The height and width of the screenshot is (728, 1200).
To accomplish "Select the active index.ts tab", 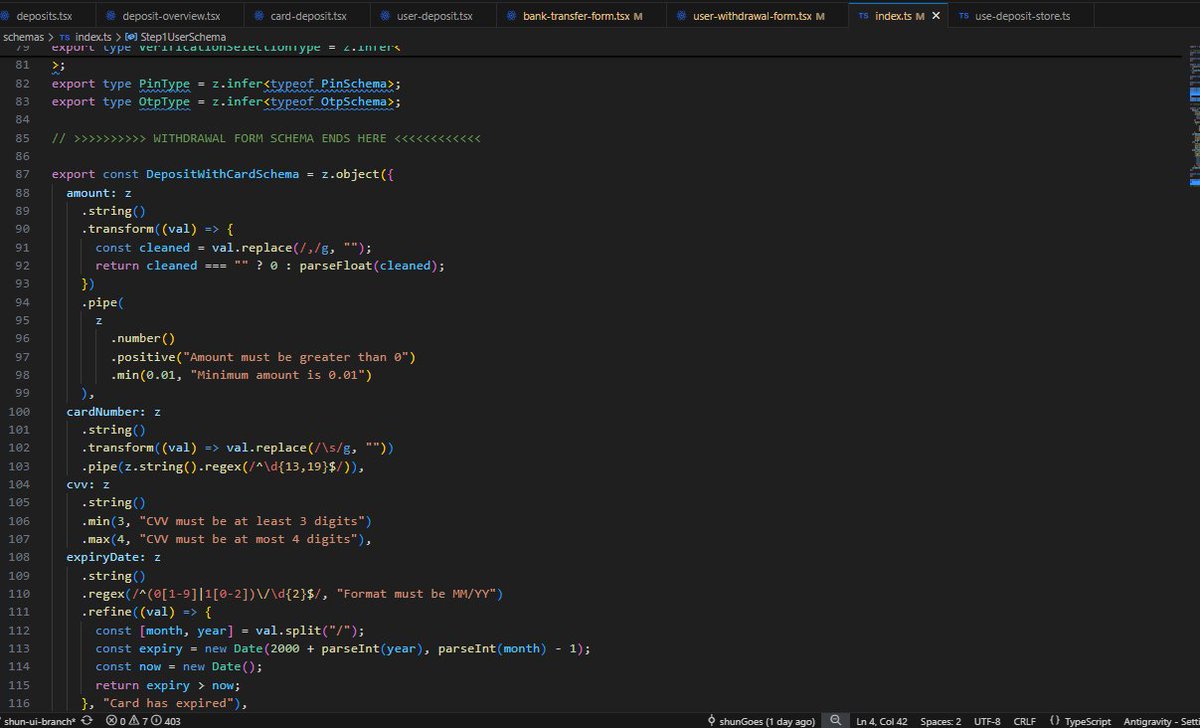I will click(897, 16).
